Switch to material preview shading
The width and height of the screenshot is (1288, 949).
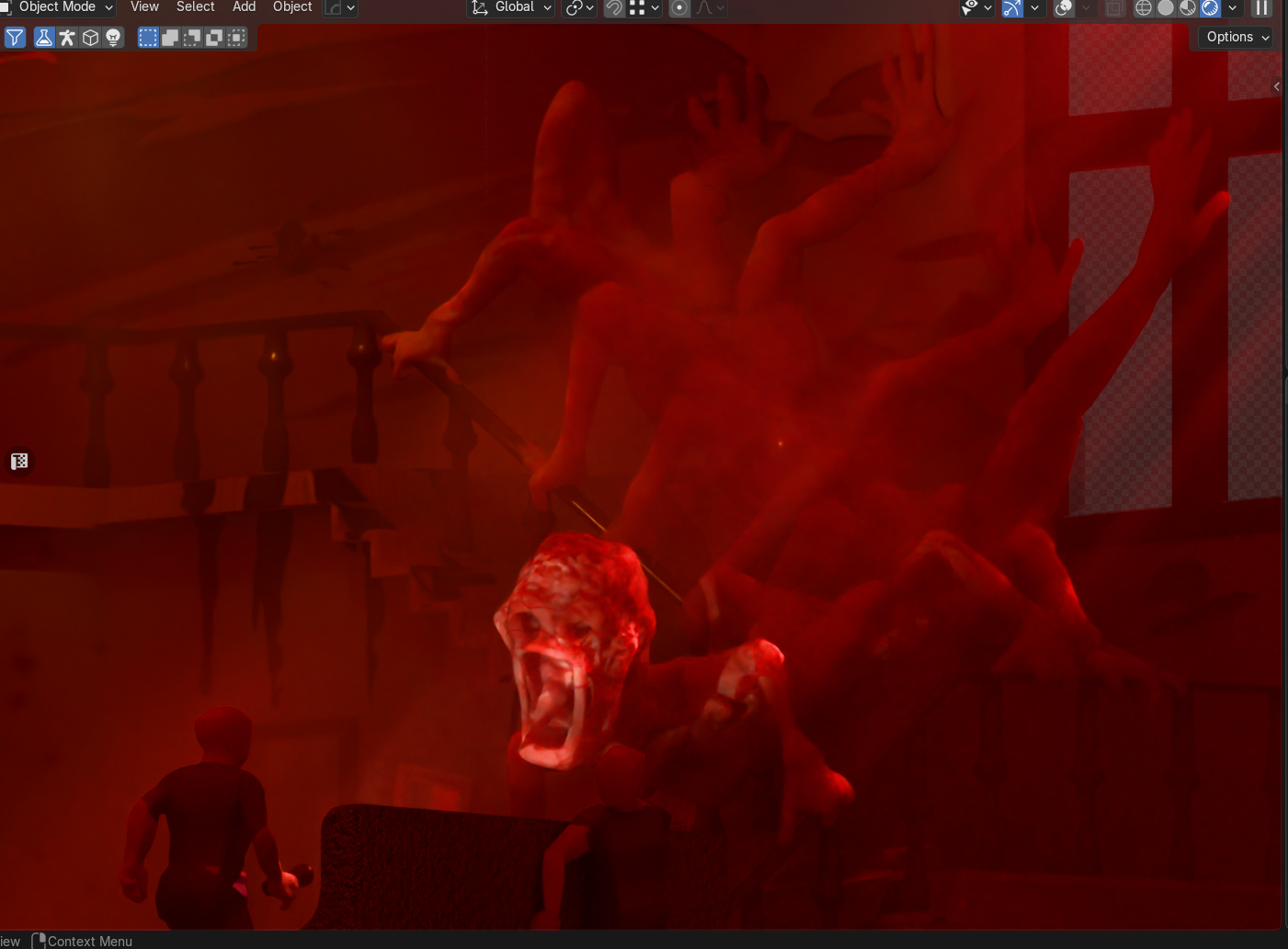point(1188,7)
